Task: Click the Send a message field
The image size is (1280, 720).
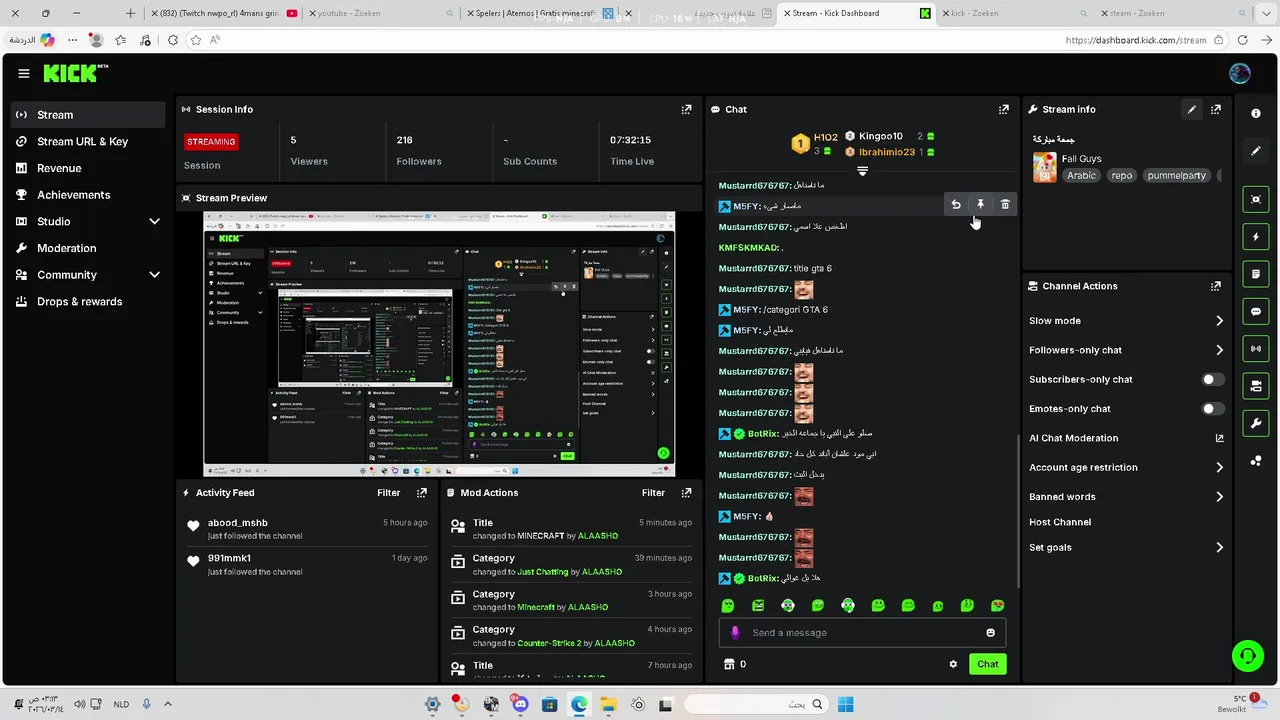Action: pos(862,633)
